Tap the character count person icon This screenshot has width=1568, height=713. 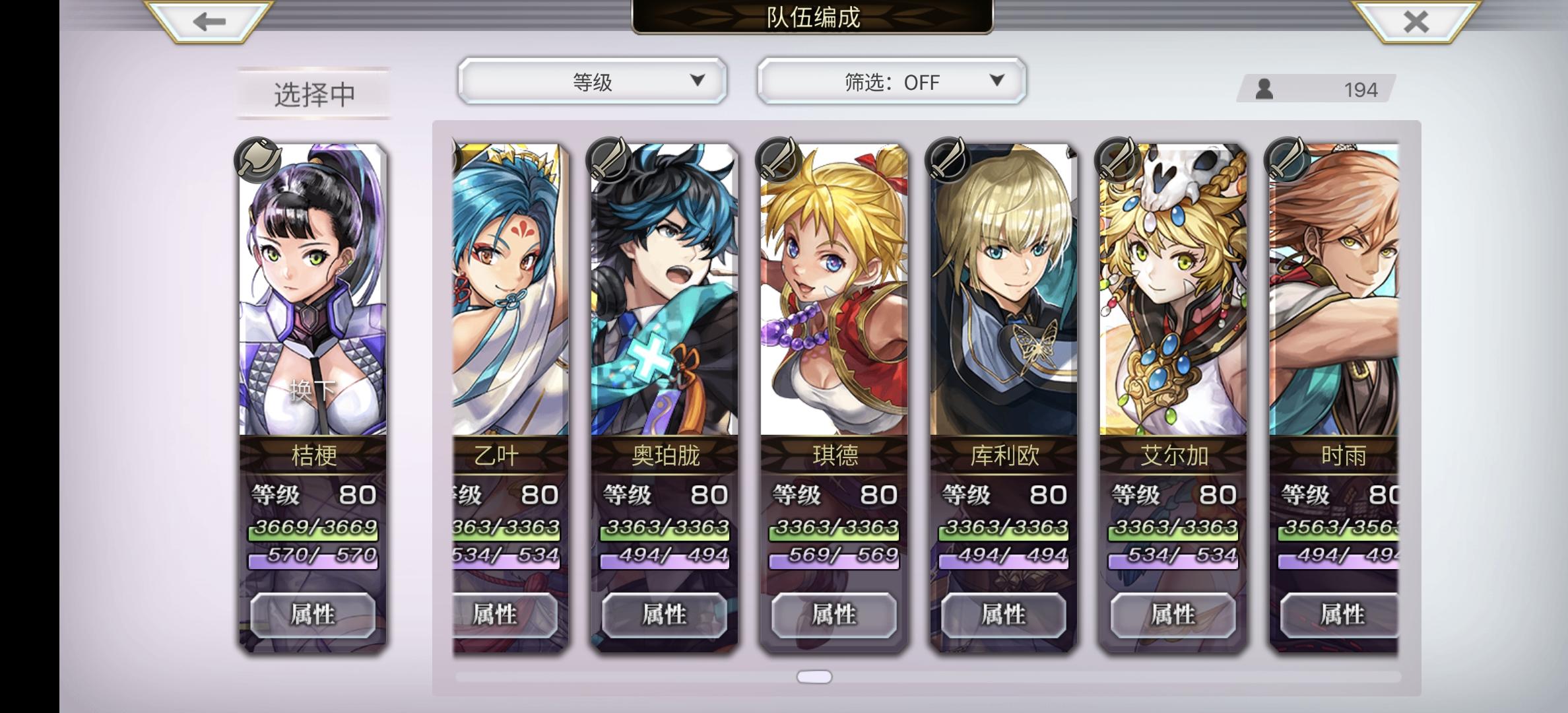1264,89
